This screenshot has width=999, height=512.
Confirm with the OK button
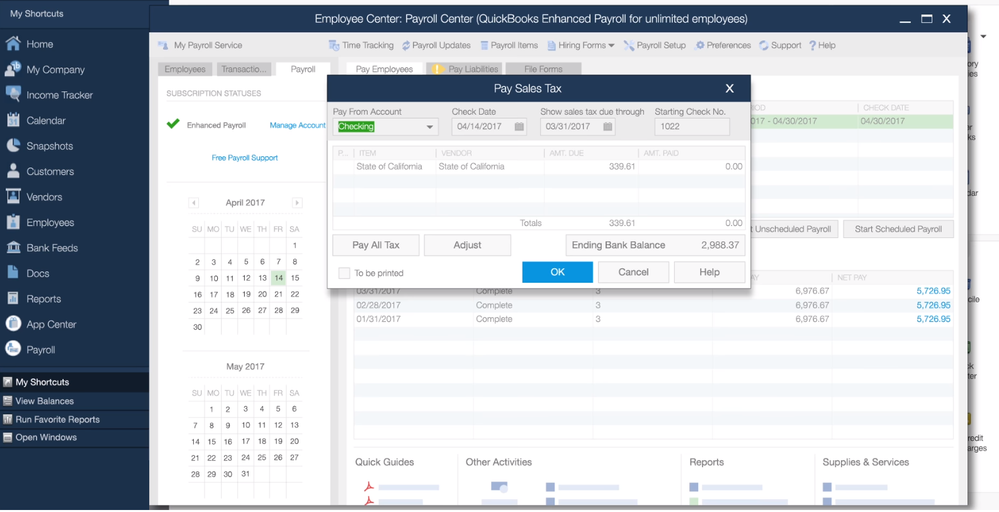(557, 272)
